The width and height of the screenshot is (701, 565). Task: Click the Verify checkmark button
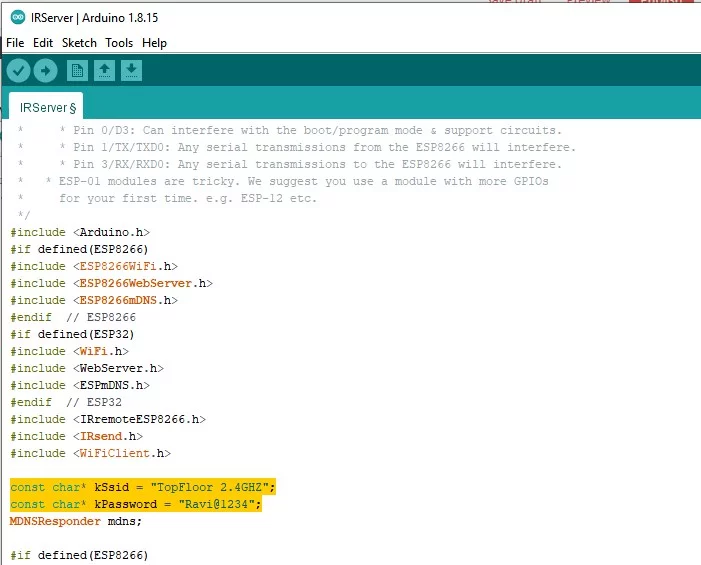pos(18,71)
